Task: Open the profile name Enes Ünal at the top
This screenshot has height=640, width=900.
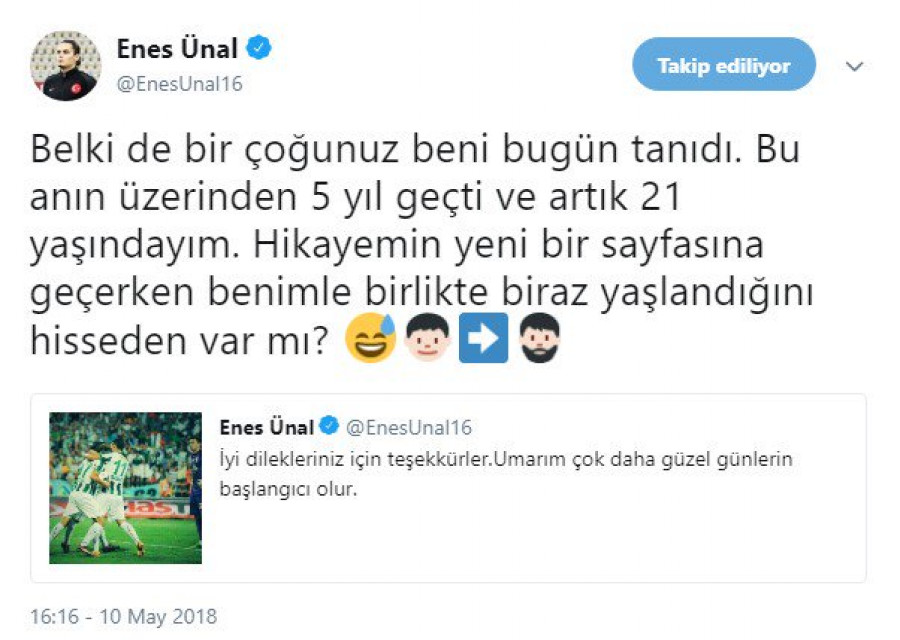Action: [177, 48]
